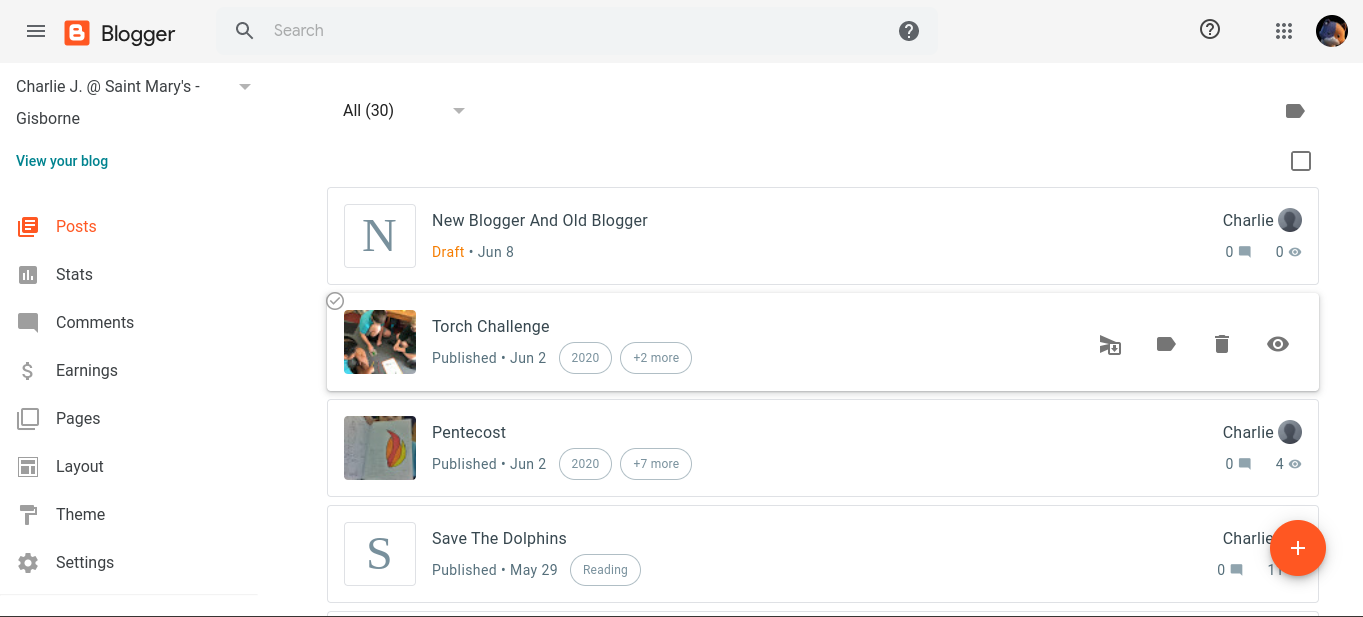Click the View your blog link

62,161
